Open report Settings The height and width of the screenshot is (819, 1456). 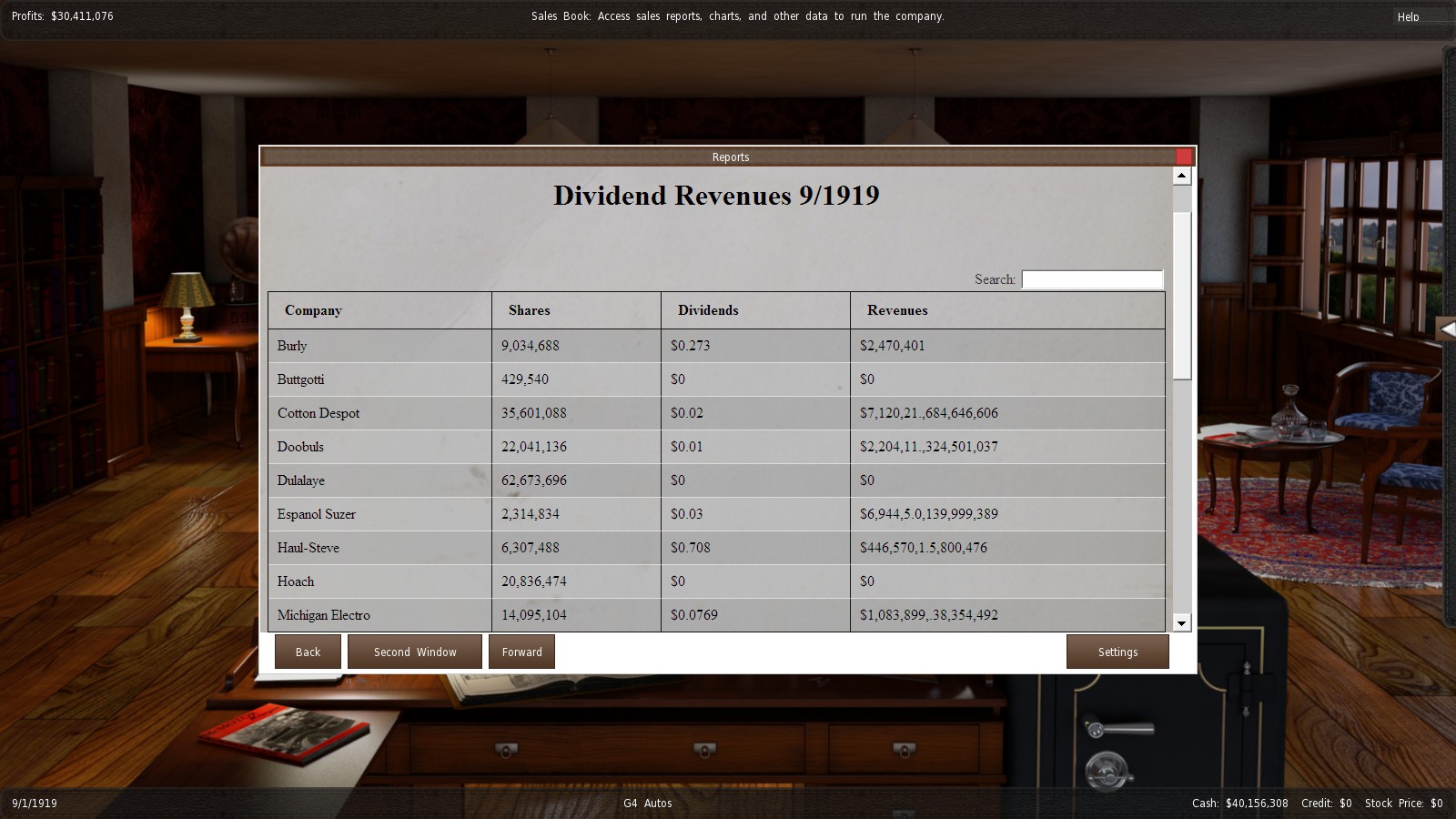[1117, 652]
